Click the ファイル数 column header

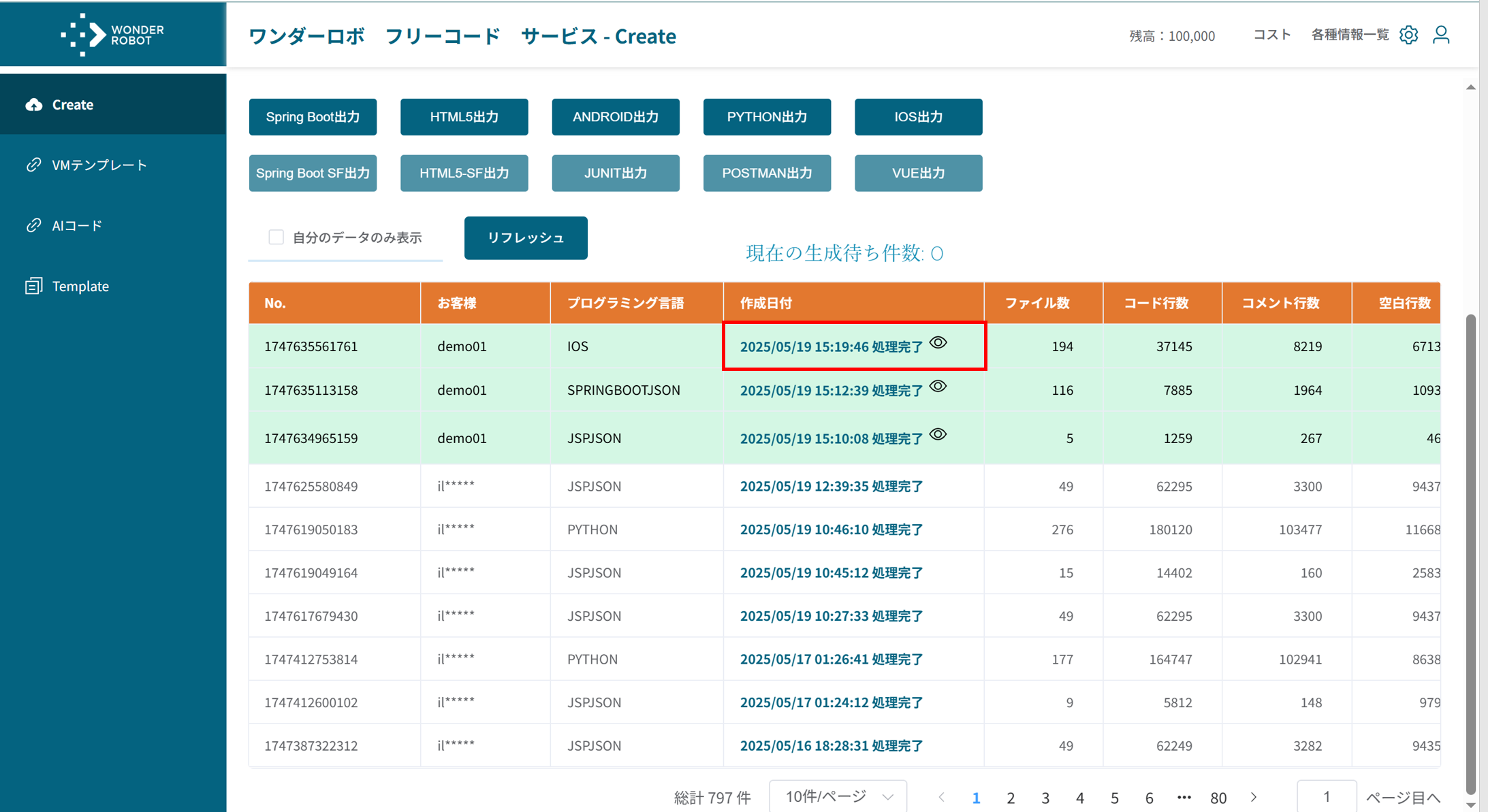[1043, 303]
